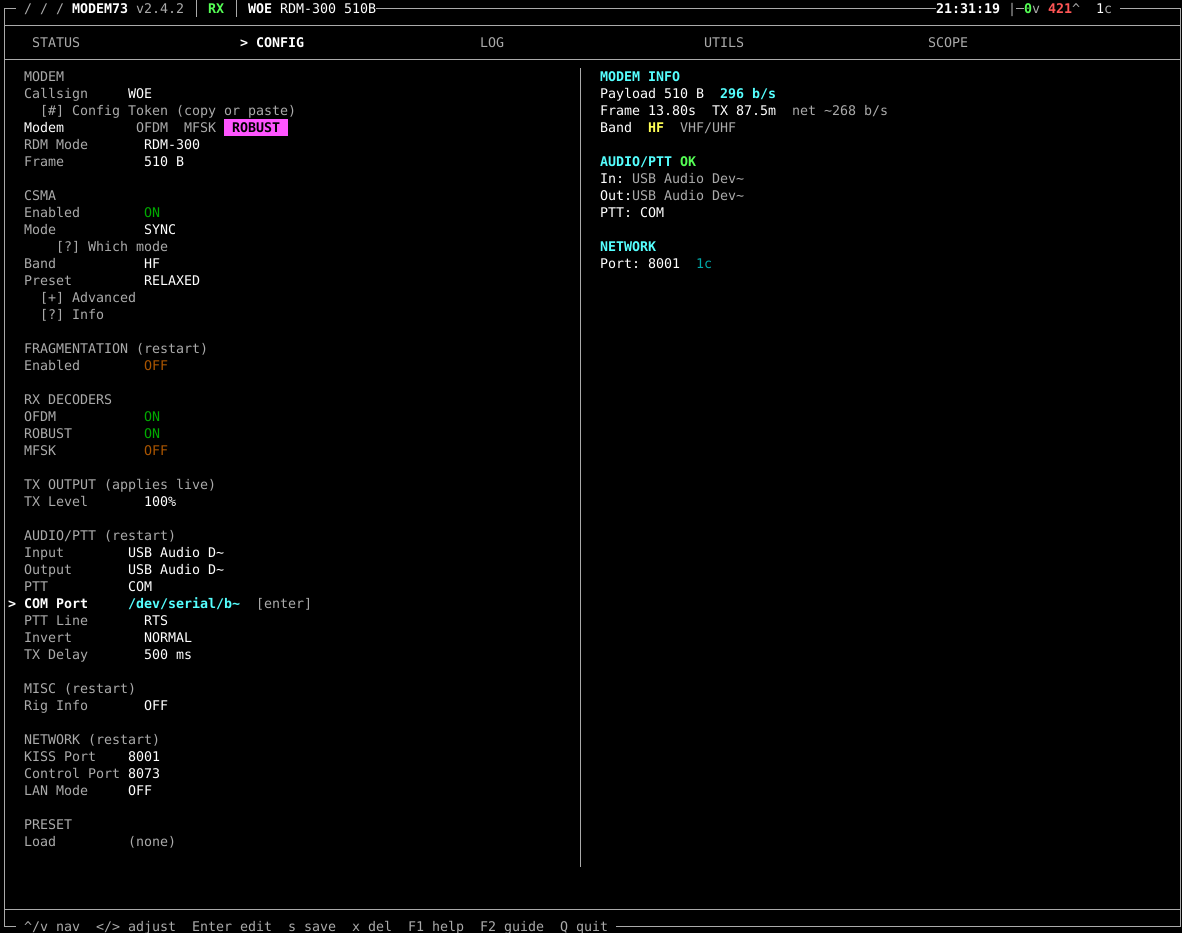Toggle Rig Info OFF setting
This screenshot has width=1182, height=933.
point(156,706)
